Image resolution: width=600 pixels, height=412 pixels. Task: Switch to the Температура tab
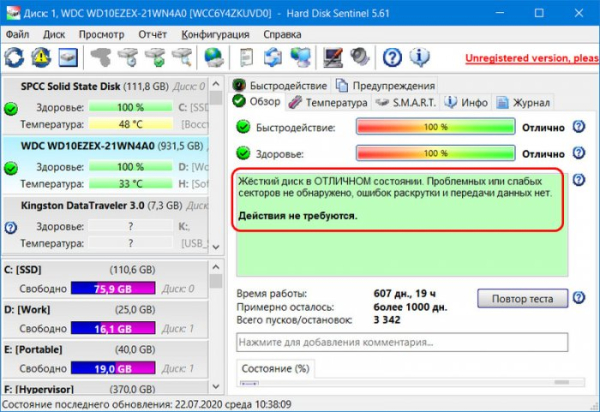tap(328, 102)
